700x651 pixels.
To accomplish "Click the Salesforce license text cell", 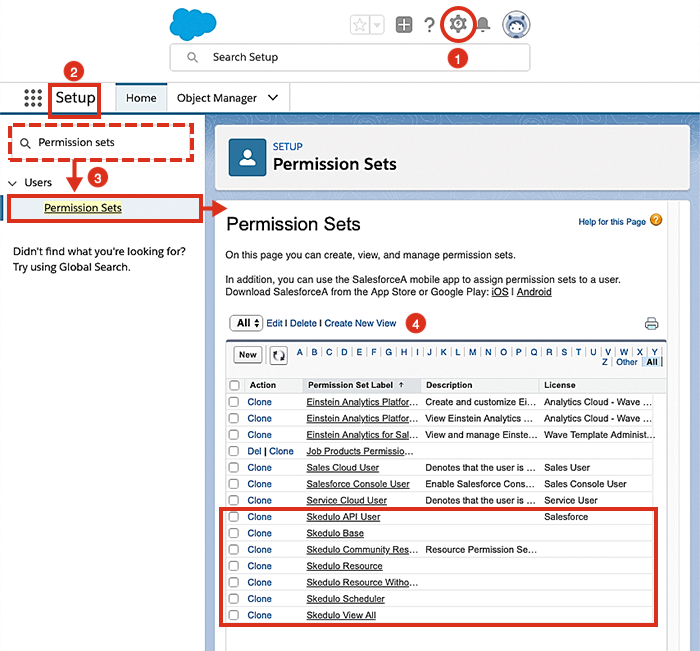I will click(x=566, y=517).
